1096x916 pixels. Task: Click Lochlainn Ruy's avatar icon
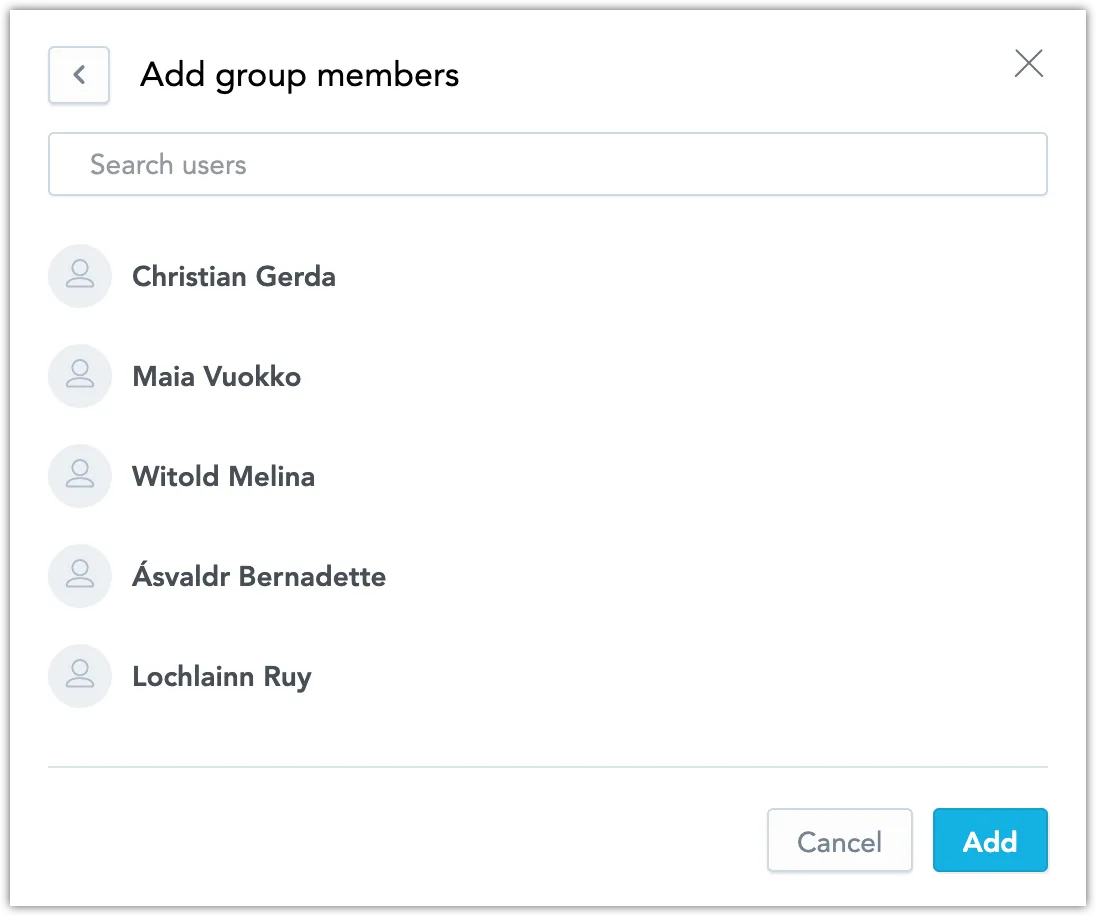click(79, 676)
